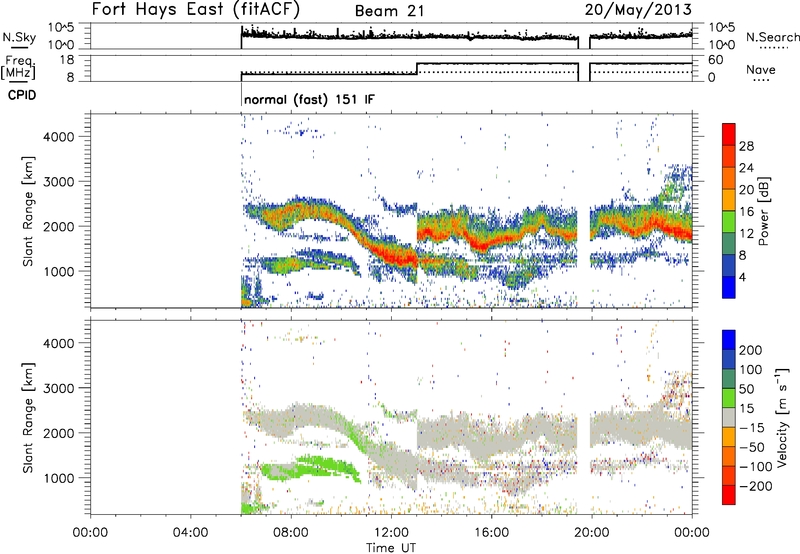Click the '1000' tick on velocity plot axis
The height and width of the screenshot is (554, 800).
click(x=58, y=478)
